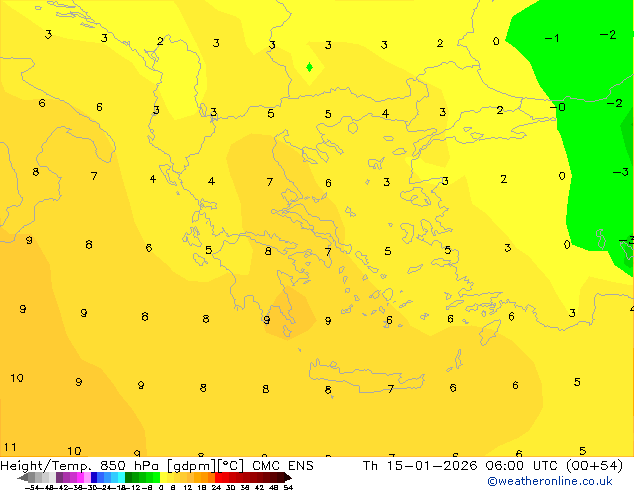Click the "CMC ENS" model label
The image size is (634, 490).
283,466
